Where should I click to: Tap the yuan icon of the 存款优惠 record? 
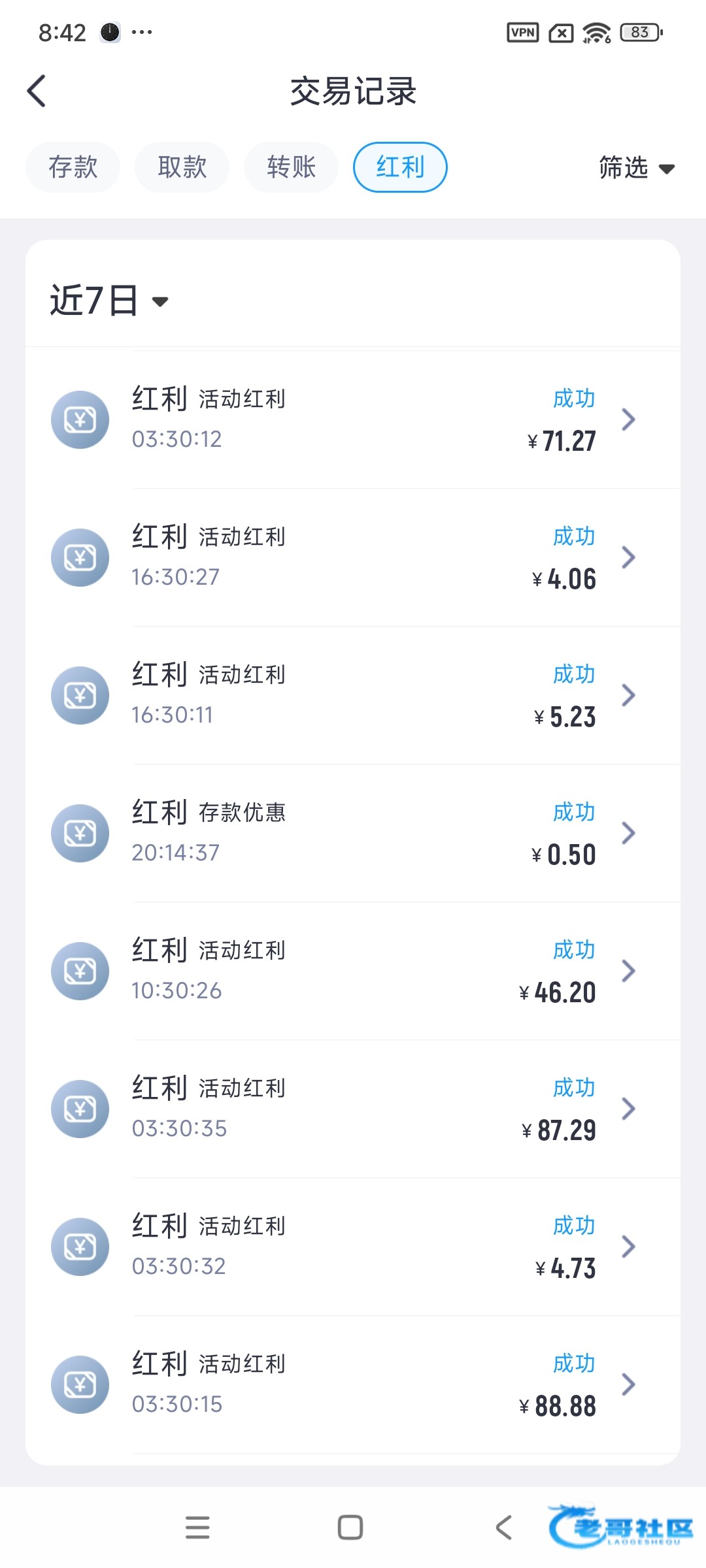80,833
